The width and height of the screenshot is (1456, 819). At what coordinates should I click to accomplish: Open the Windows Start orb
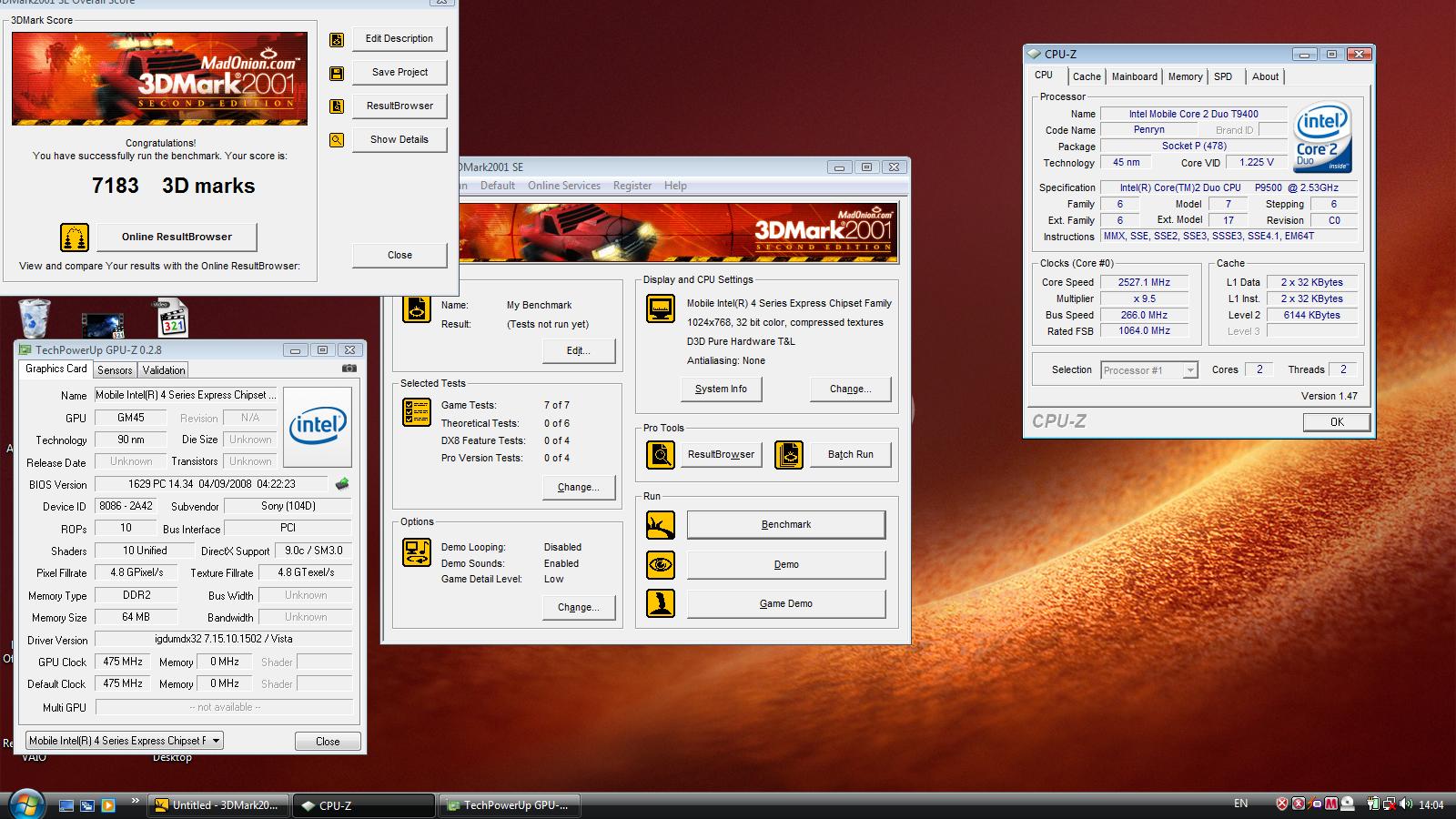[x=25, y=804]
